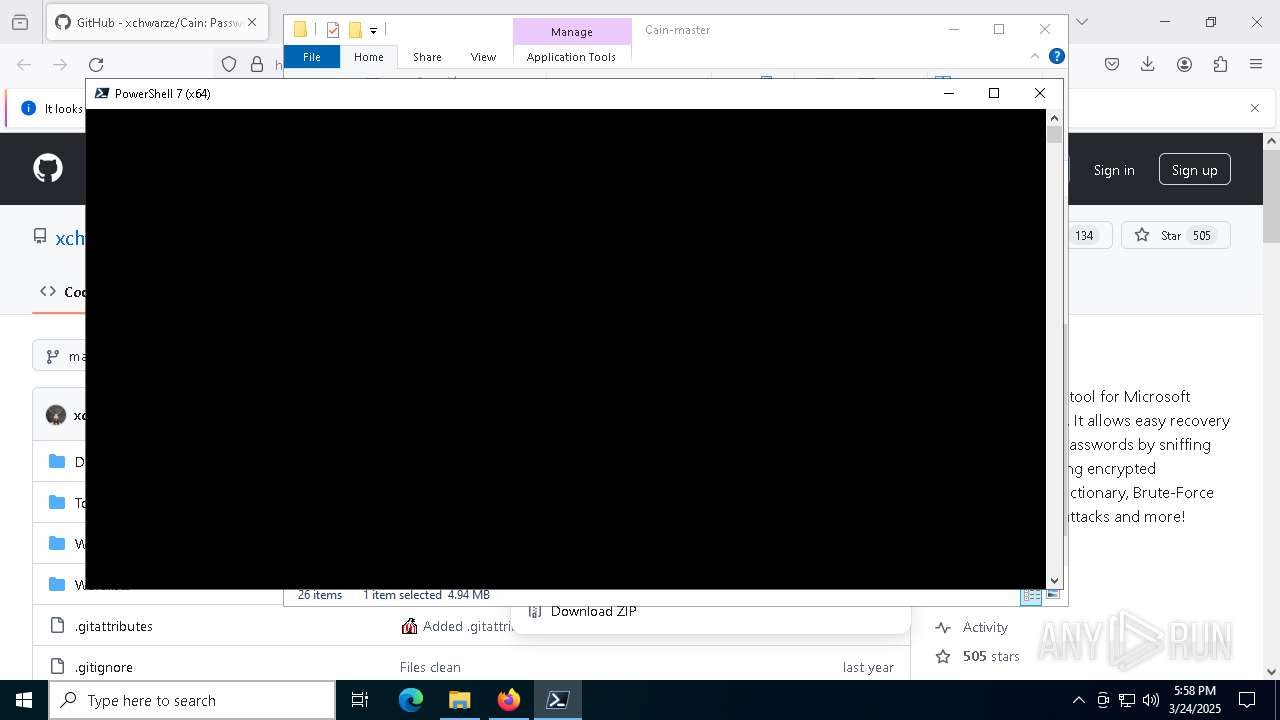Click PowerShell scrollbar down arrow
Image resolution: width=1280 pixels, height=720 pixels.
tap(1054, 581)
